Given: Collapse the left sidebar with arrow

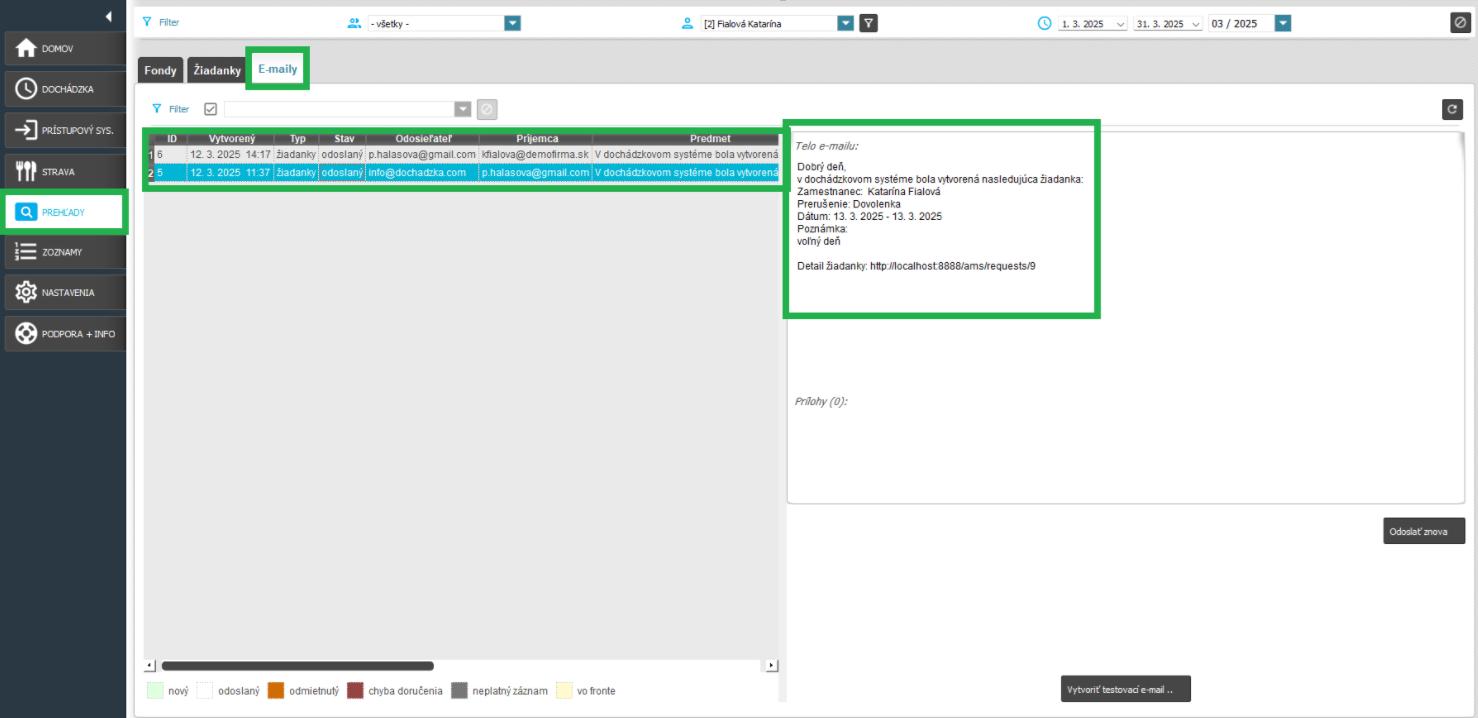Looking at the screenshot, I should point(108,16).
